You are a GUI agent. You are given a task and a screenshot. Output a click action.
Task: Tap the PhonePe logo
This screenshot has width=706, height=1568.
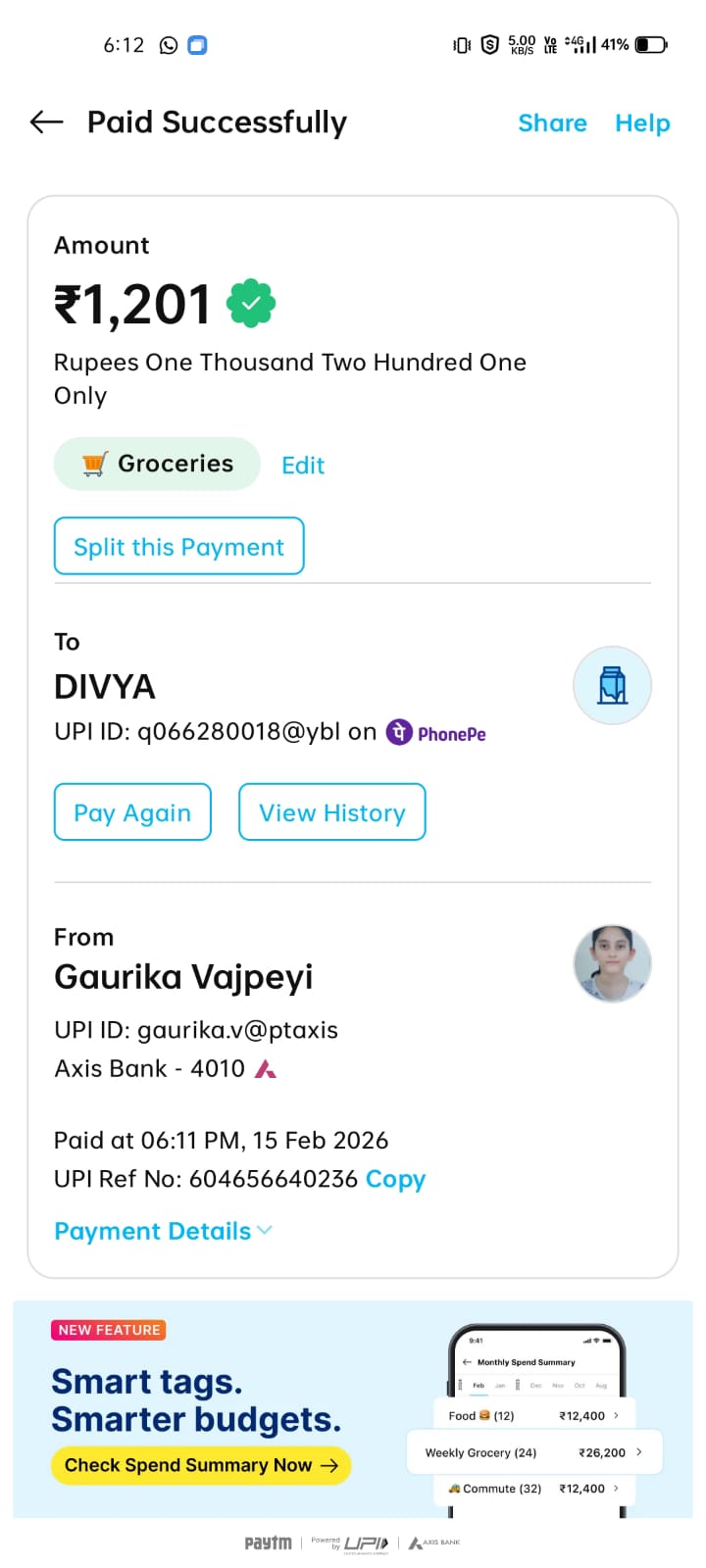436,733
